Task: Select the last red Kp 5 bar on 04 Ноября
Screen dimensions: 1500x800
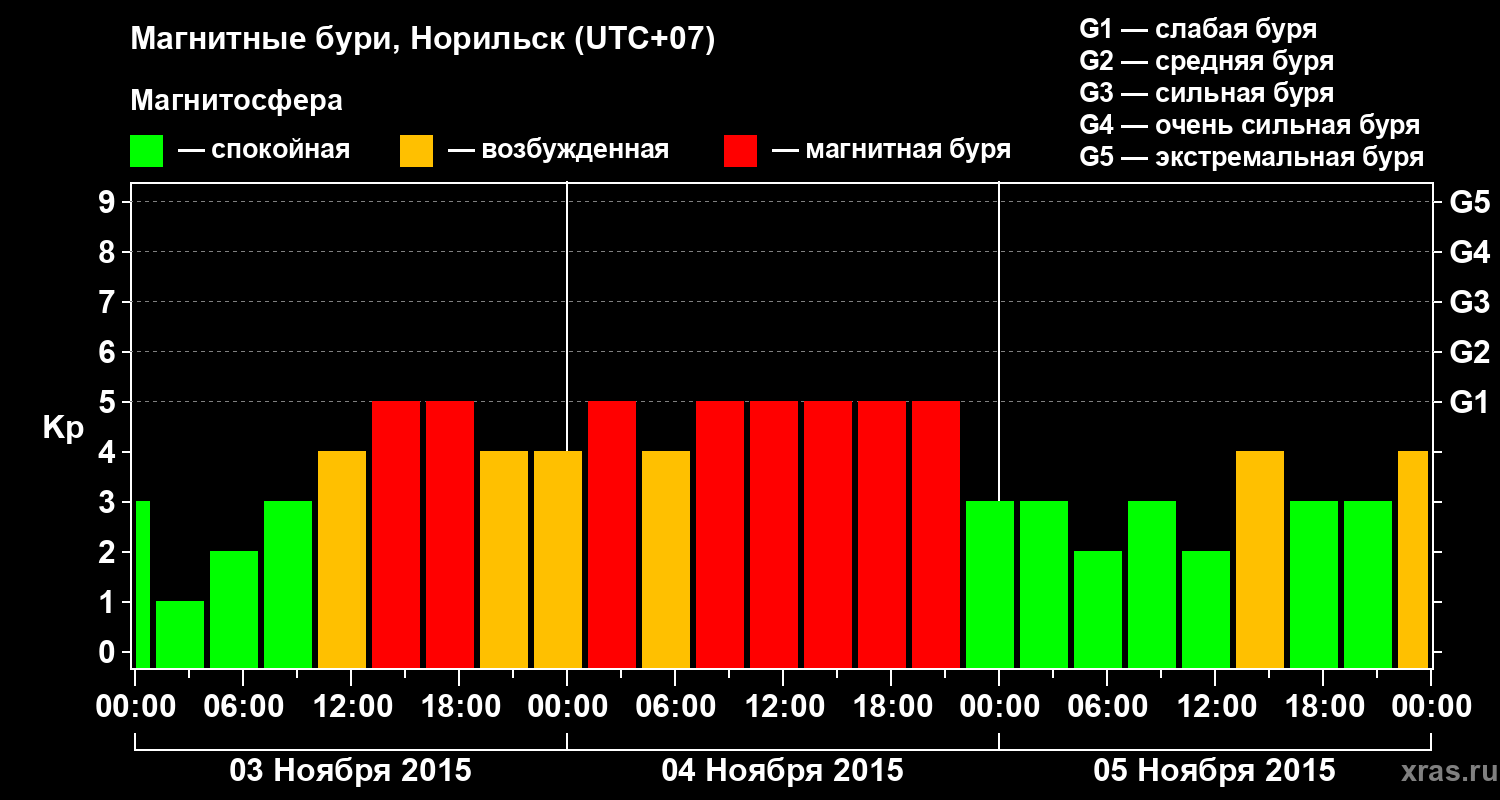Action: pyautogui.click(x=936, y=534)
